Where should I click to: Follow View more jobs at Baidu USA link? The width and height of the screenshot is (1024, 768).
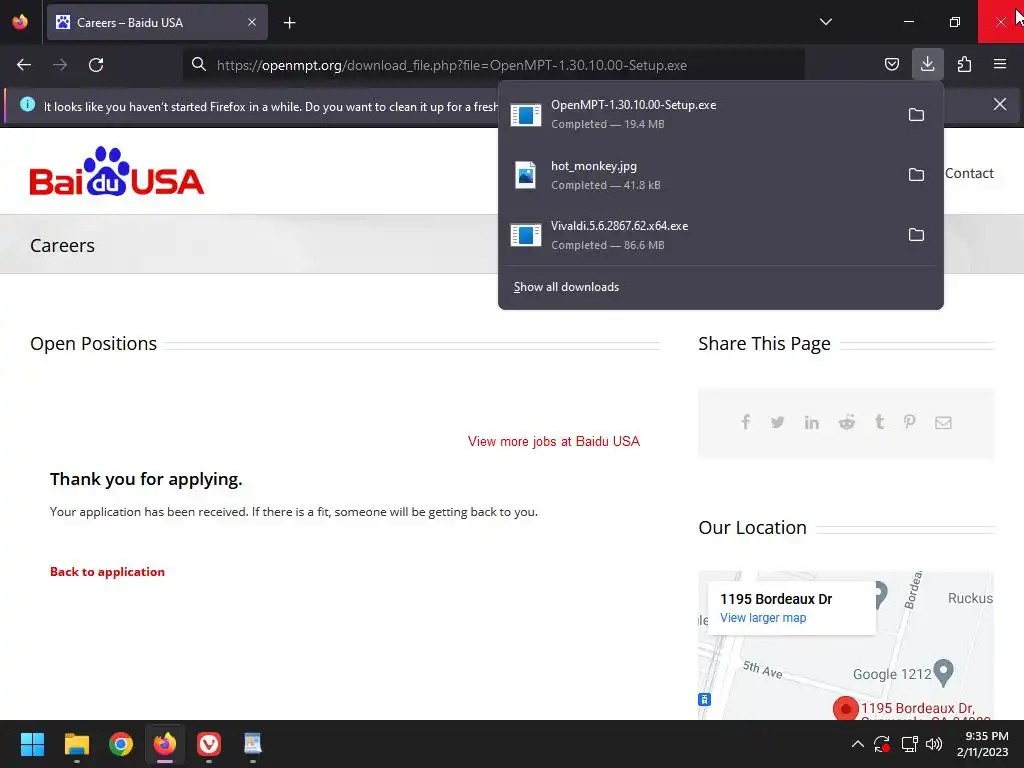click(x=554, y=441)
